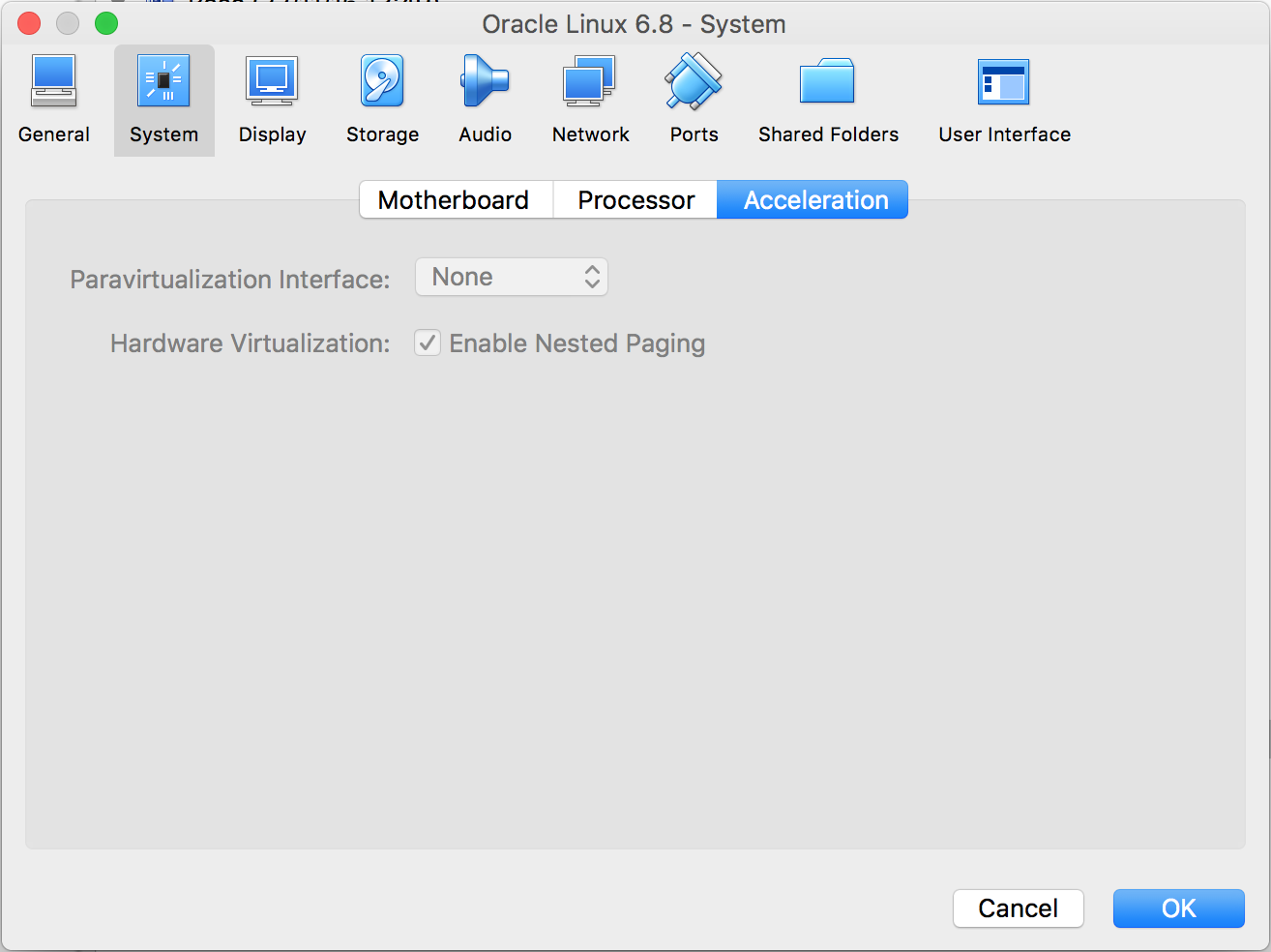Click the Oracle Linux 6.8 title bar

(635, 23)
